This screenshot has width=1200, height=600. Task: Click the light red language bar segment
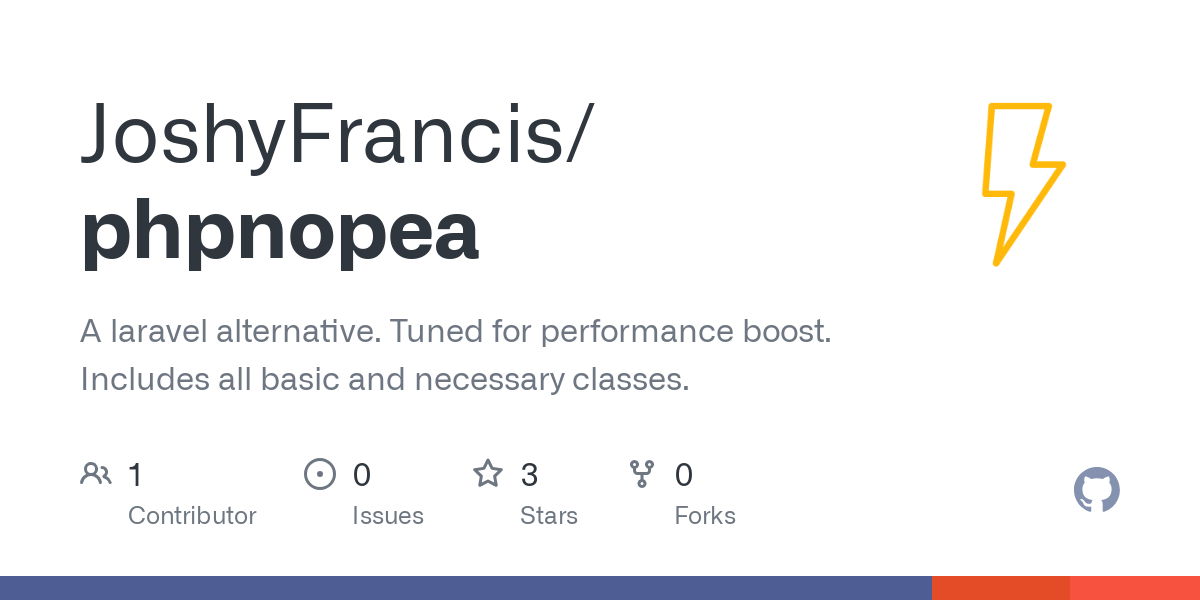pos(1134,588)
